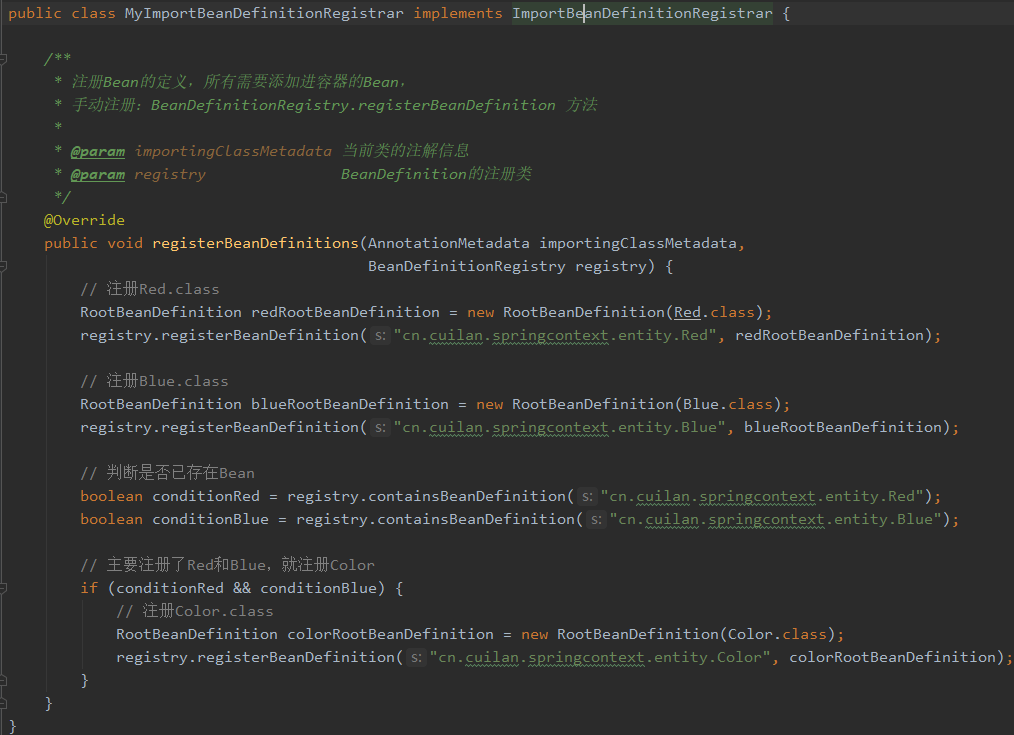Click redRootBeanDefinition in its declaration line
Viewport: 1014px width, 735px height.
point(345,312)
